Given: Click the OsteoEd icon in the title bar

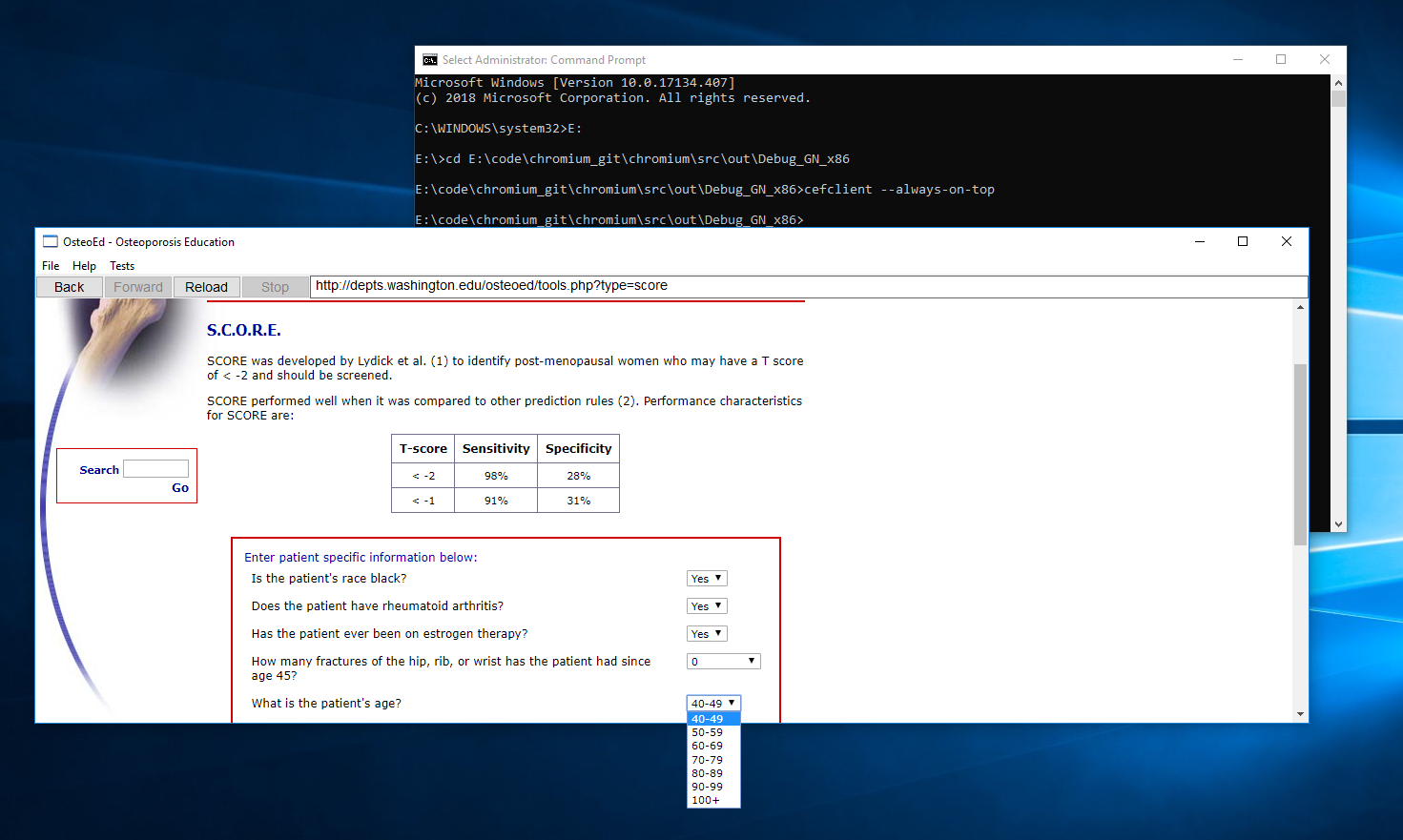Looking at the screenshot, I should (47, 242).
